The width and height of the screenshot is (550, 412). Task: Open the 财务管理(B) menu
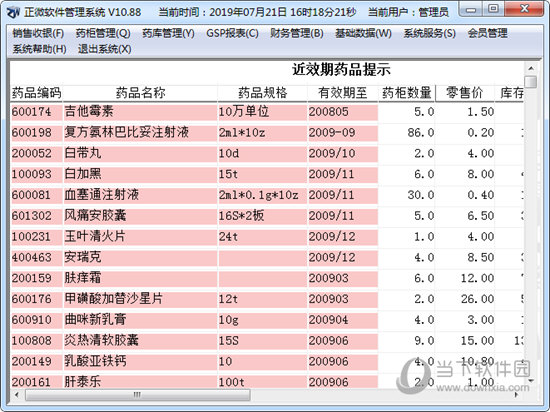[x=296, y=33]
